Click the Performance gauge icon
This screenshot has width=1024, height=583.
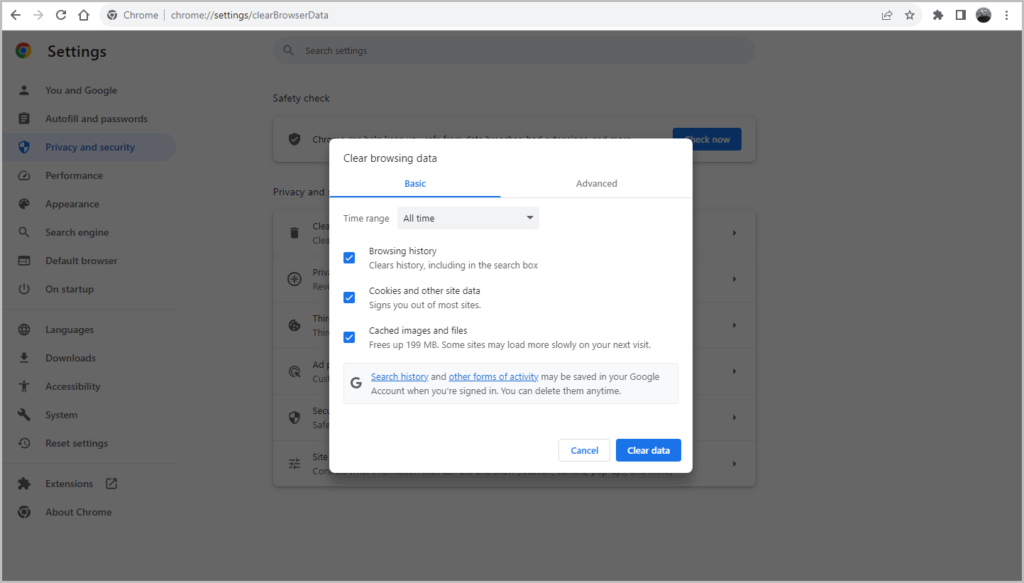point(24,176)
